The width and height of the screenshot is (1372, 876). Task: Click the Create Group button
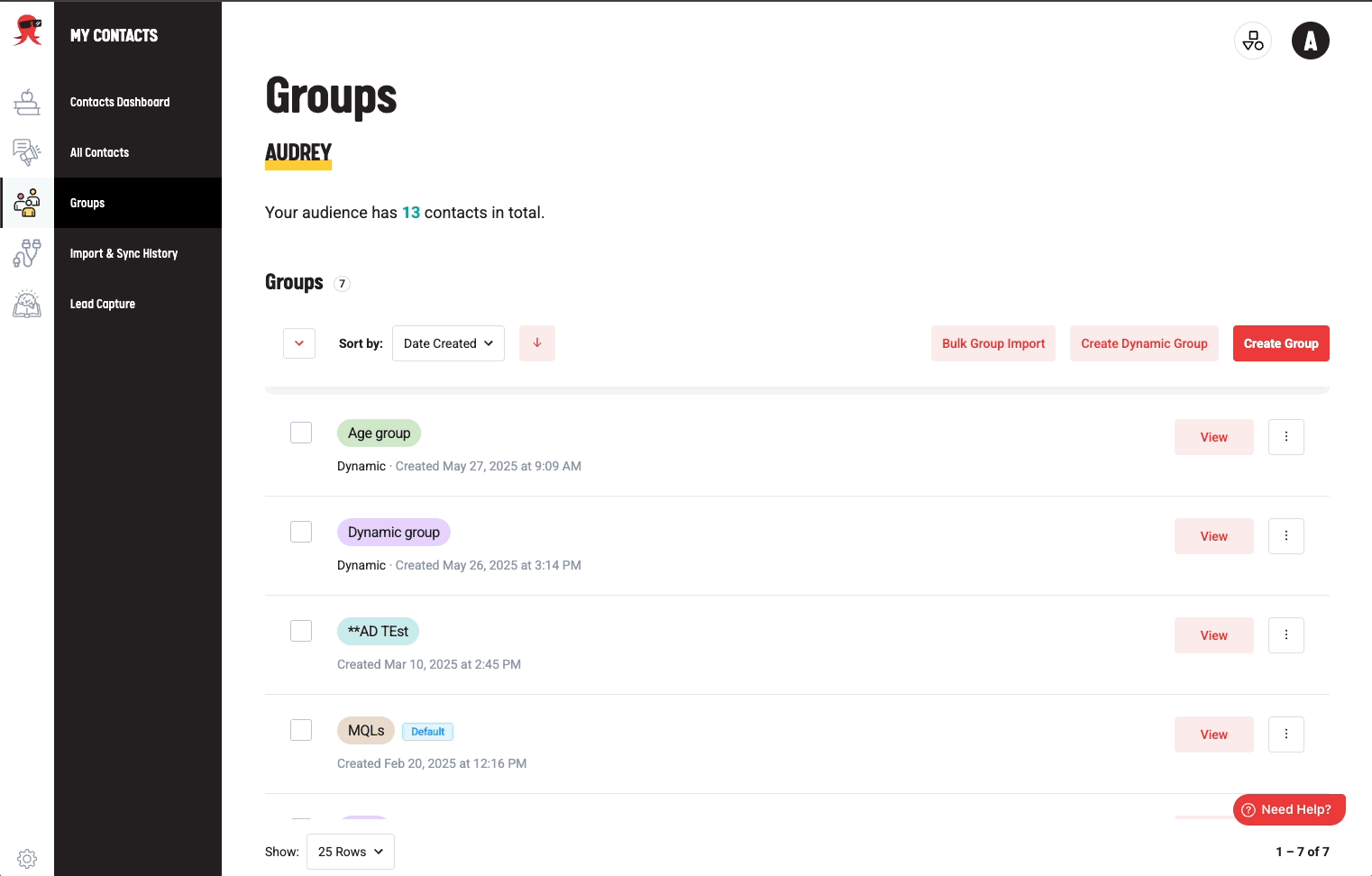coord(1280,343)
